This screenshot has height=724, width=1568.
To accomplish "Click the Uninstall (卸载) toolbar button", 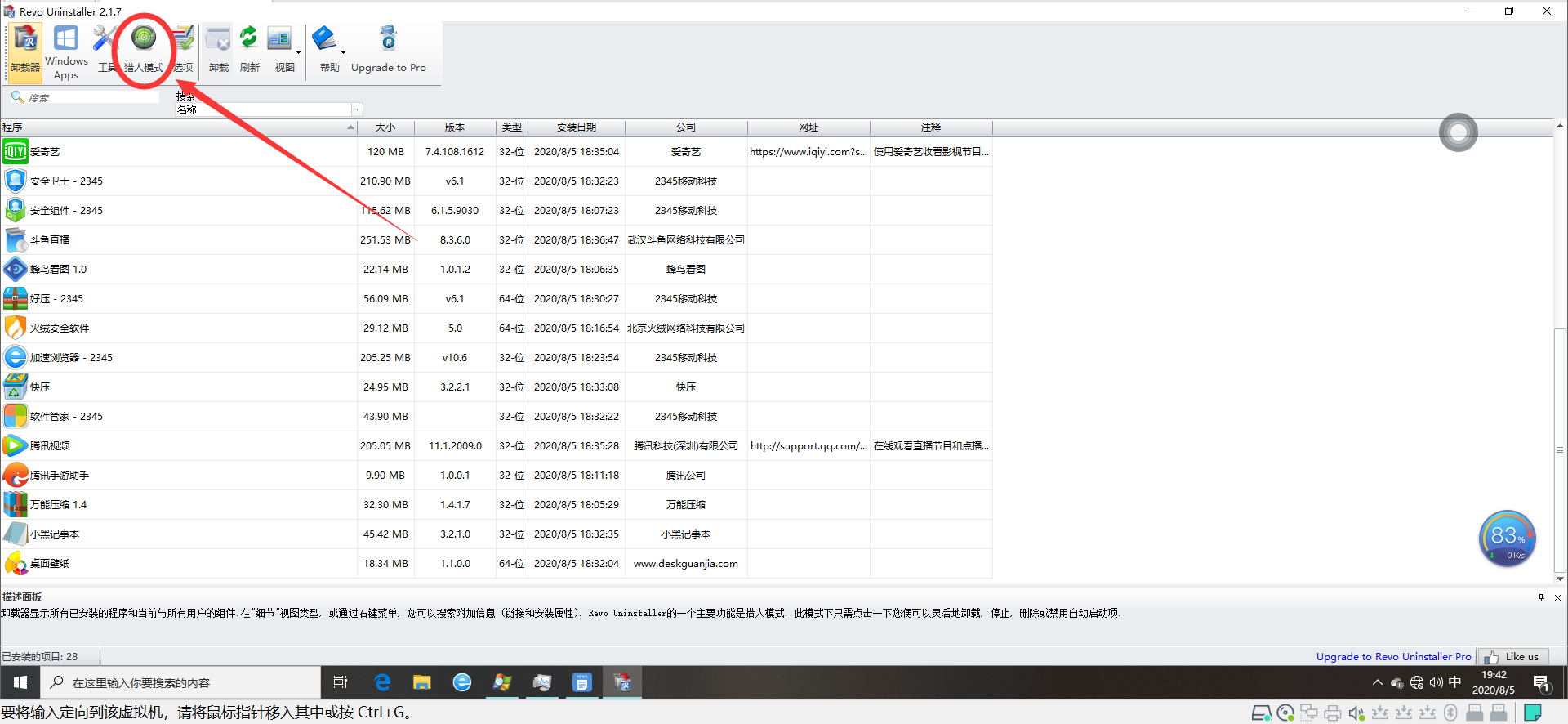I will [x=218, y=49].
